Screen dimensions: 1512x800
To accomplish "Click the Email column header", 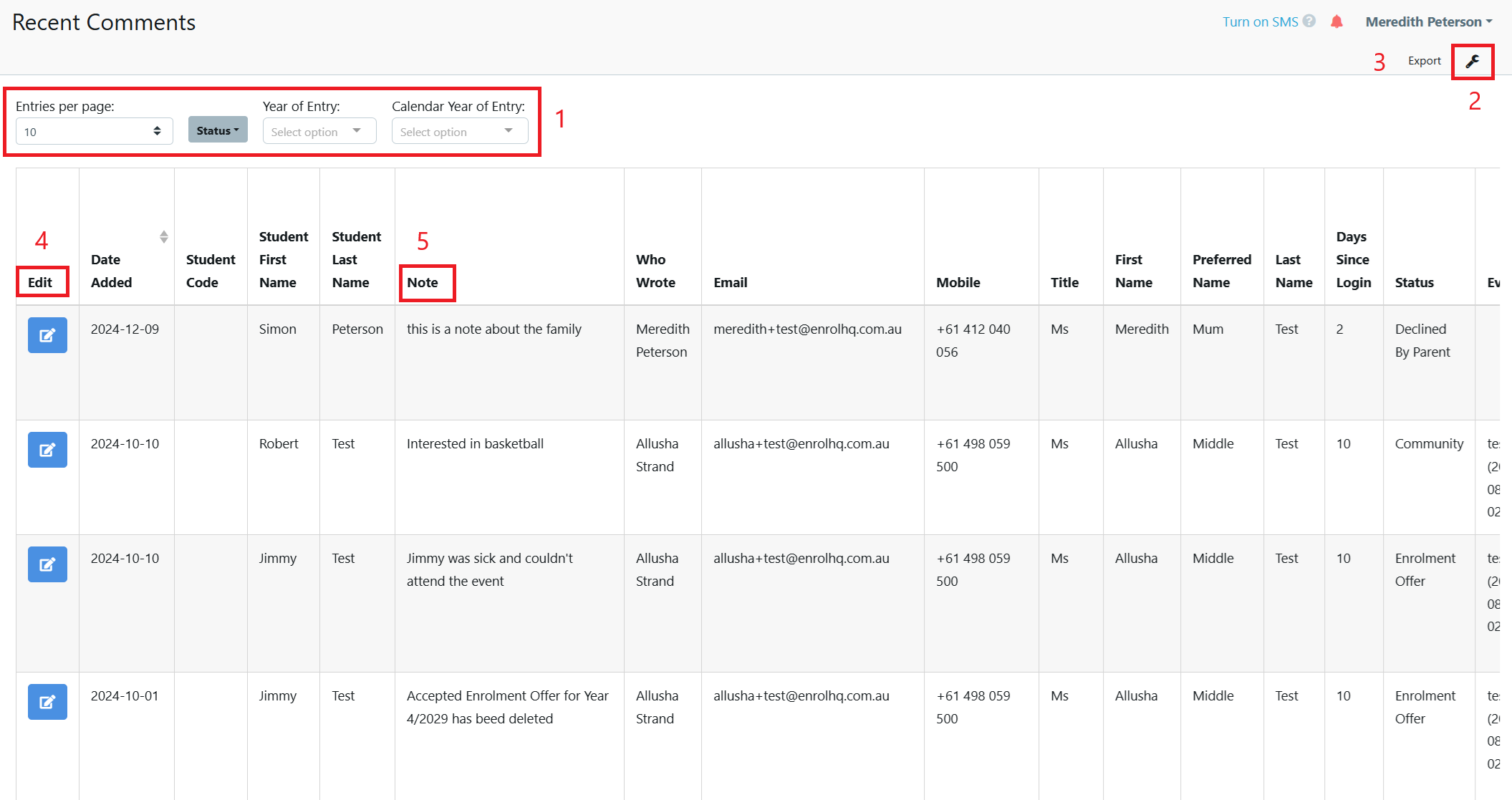I will pos(730,282).
